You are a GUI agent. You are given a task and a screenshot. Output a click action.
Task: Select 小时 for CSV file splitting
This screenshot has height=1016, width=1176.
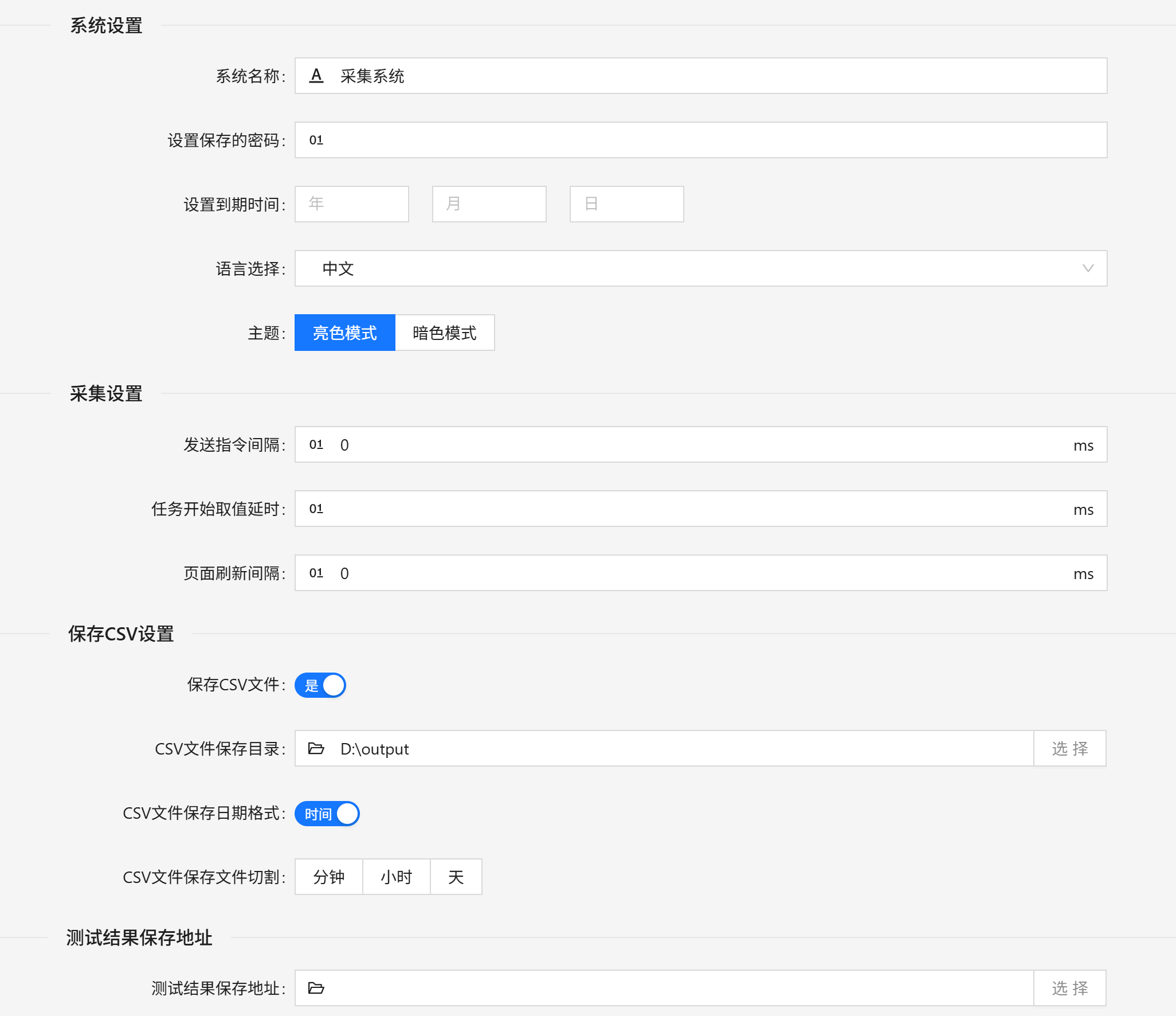tap(396, 877)
